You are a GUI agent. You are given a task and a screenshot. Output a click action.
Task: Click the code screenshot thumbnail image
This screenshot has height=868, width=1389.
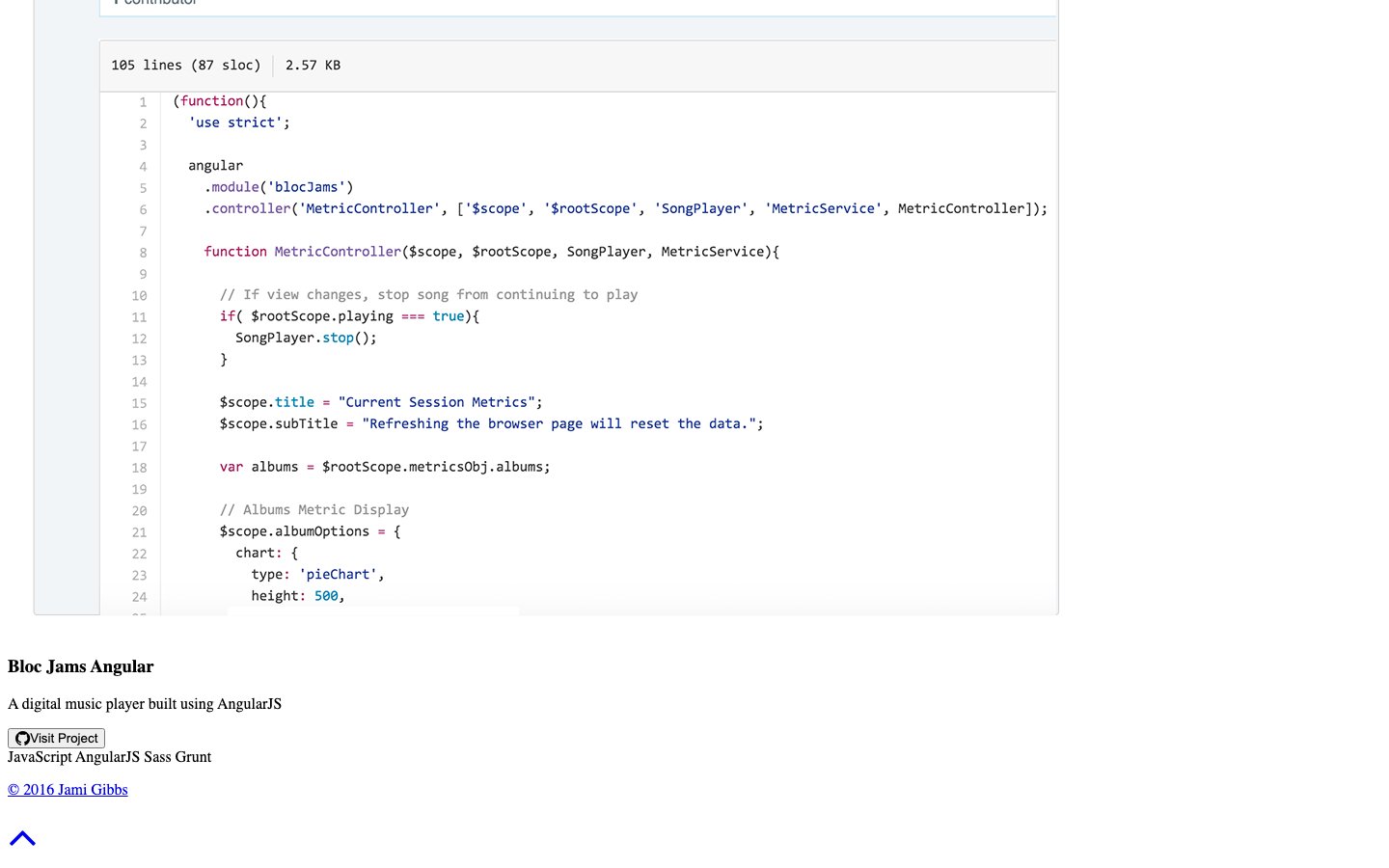(x=546, y=308)
